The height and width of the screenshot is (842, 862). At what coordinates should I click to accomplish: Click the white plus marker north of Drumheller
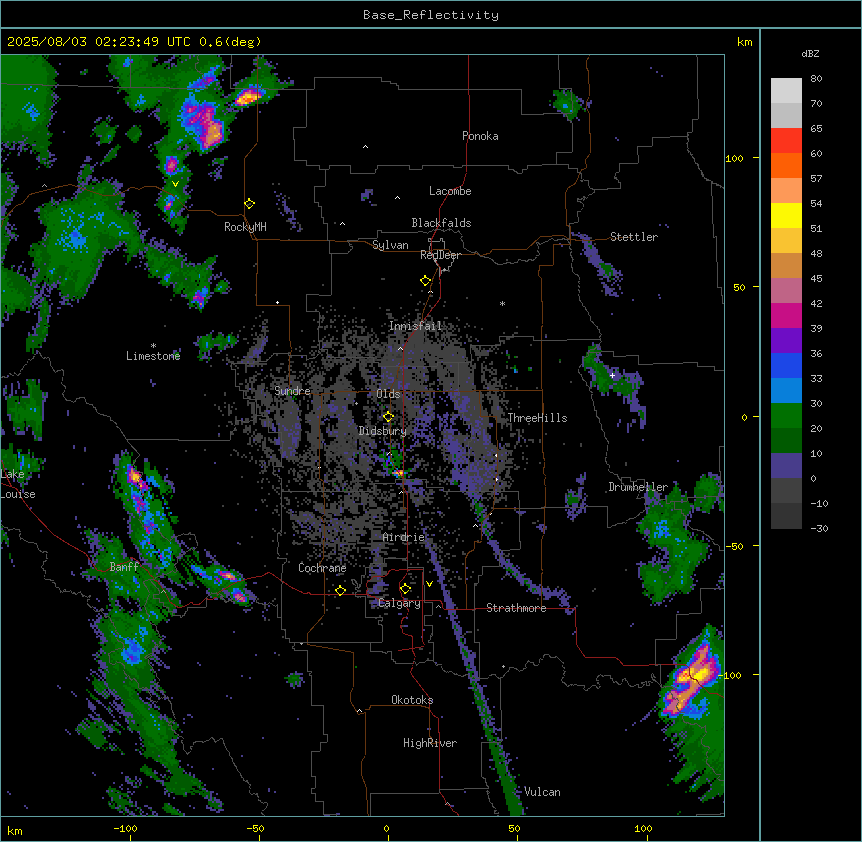pos(612,375)
